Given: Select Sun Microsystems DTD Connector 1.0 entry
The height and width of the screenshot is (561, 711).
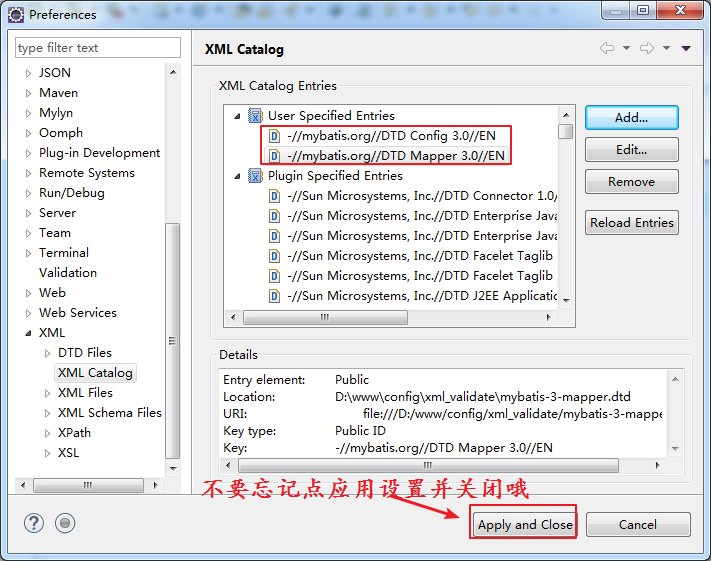Looking at the screenshot, I should (422, 196).
